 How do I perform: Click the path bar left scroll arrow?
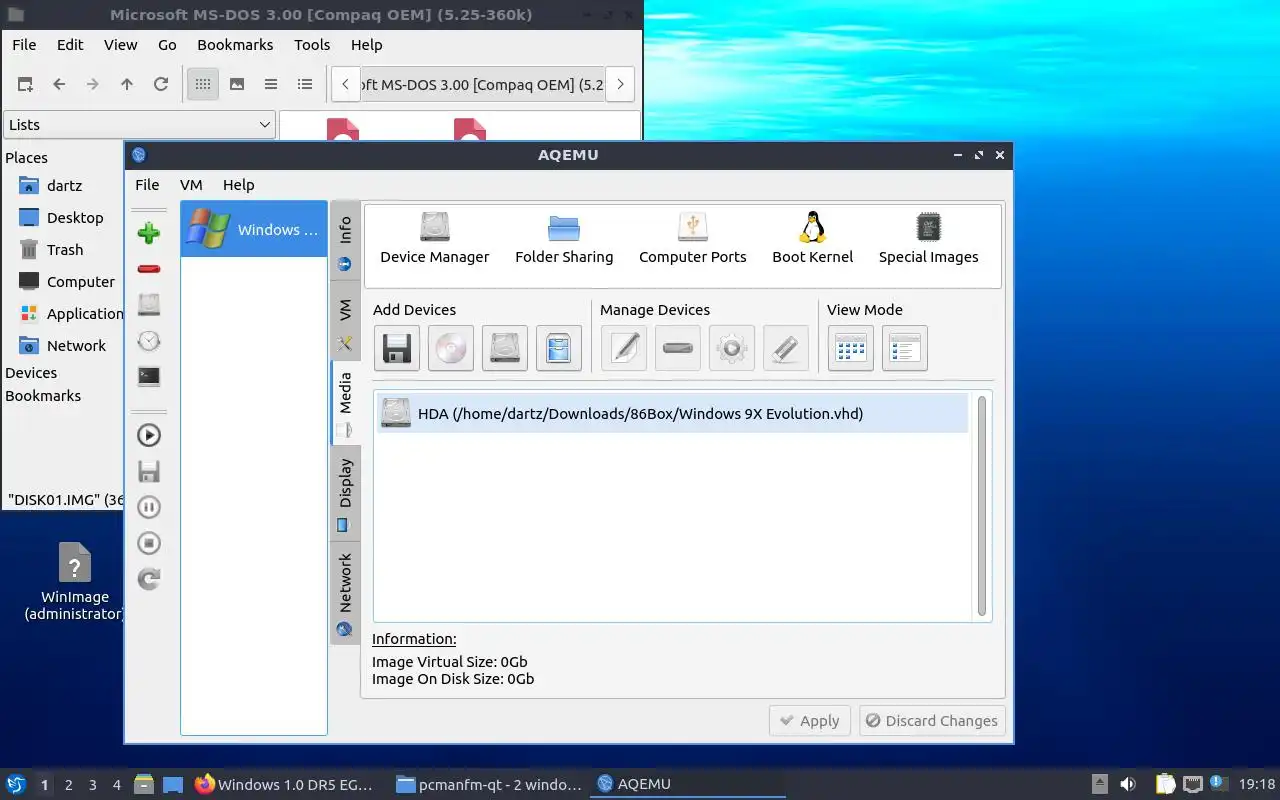pyautogui.click(x=345, y=85)
